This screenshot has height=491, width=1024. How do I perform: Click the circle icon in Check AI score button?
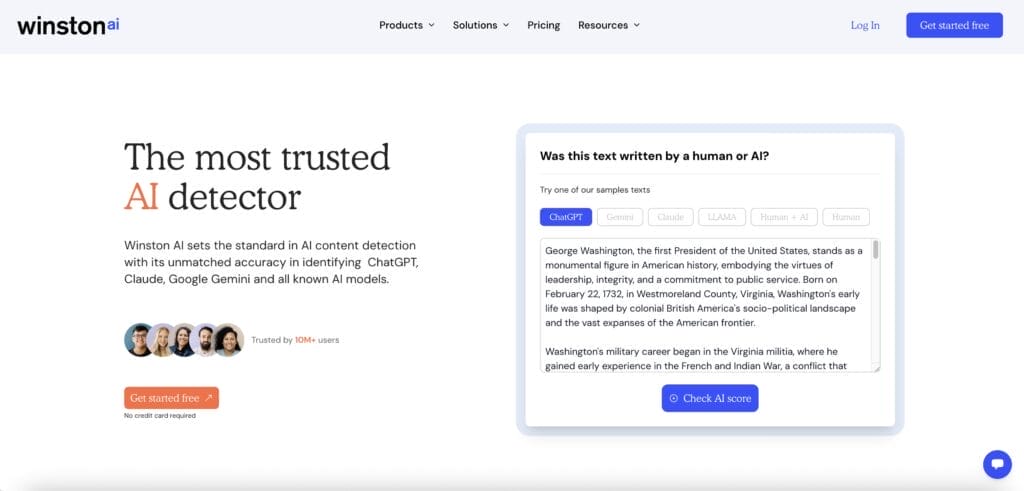[674, 398]
